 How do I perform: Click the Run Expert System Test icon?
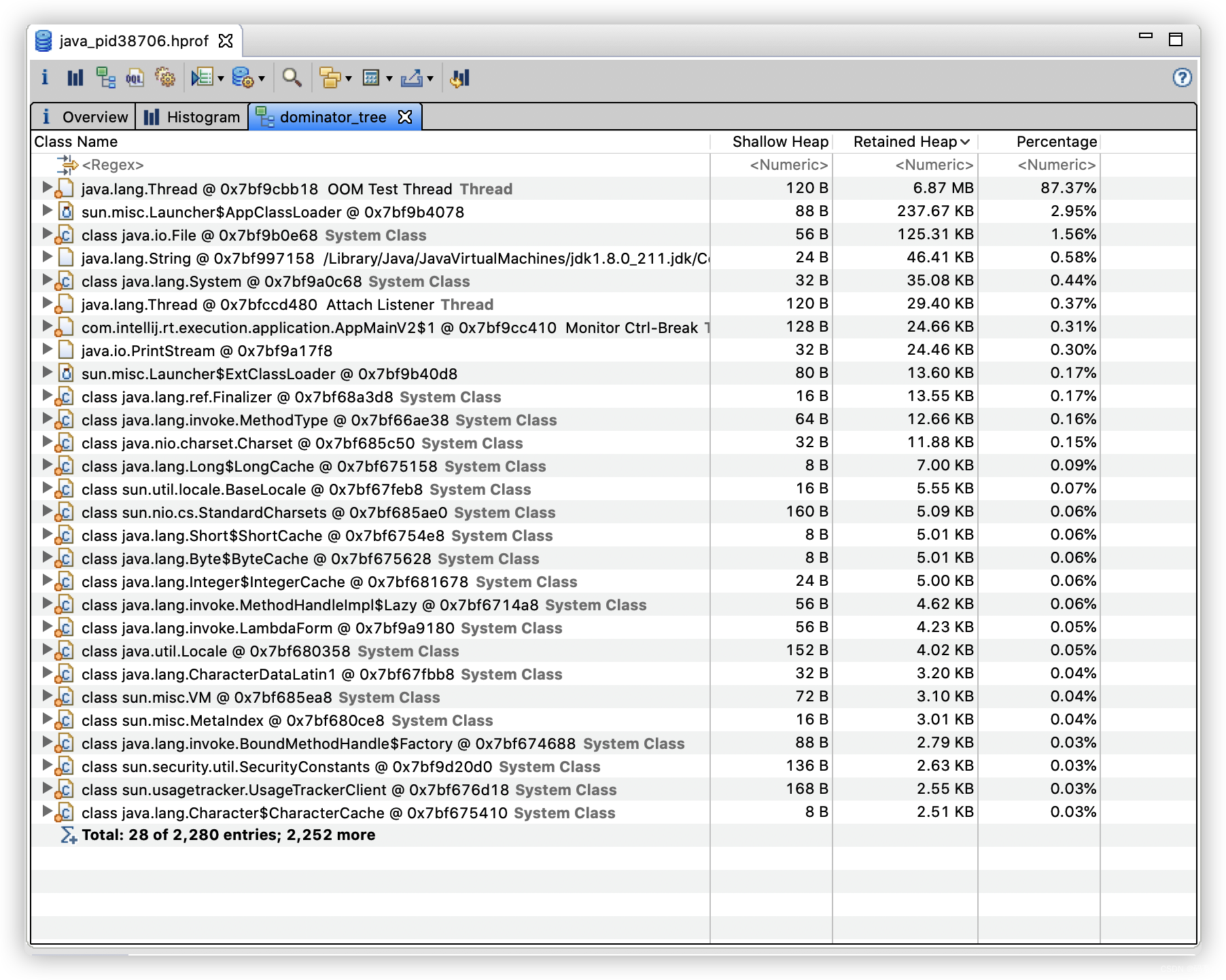pos(202,77)
